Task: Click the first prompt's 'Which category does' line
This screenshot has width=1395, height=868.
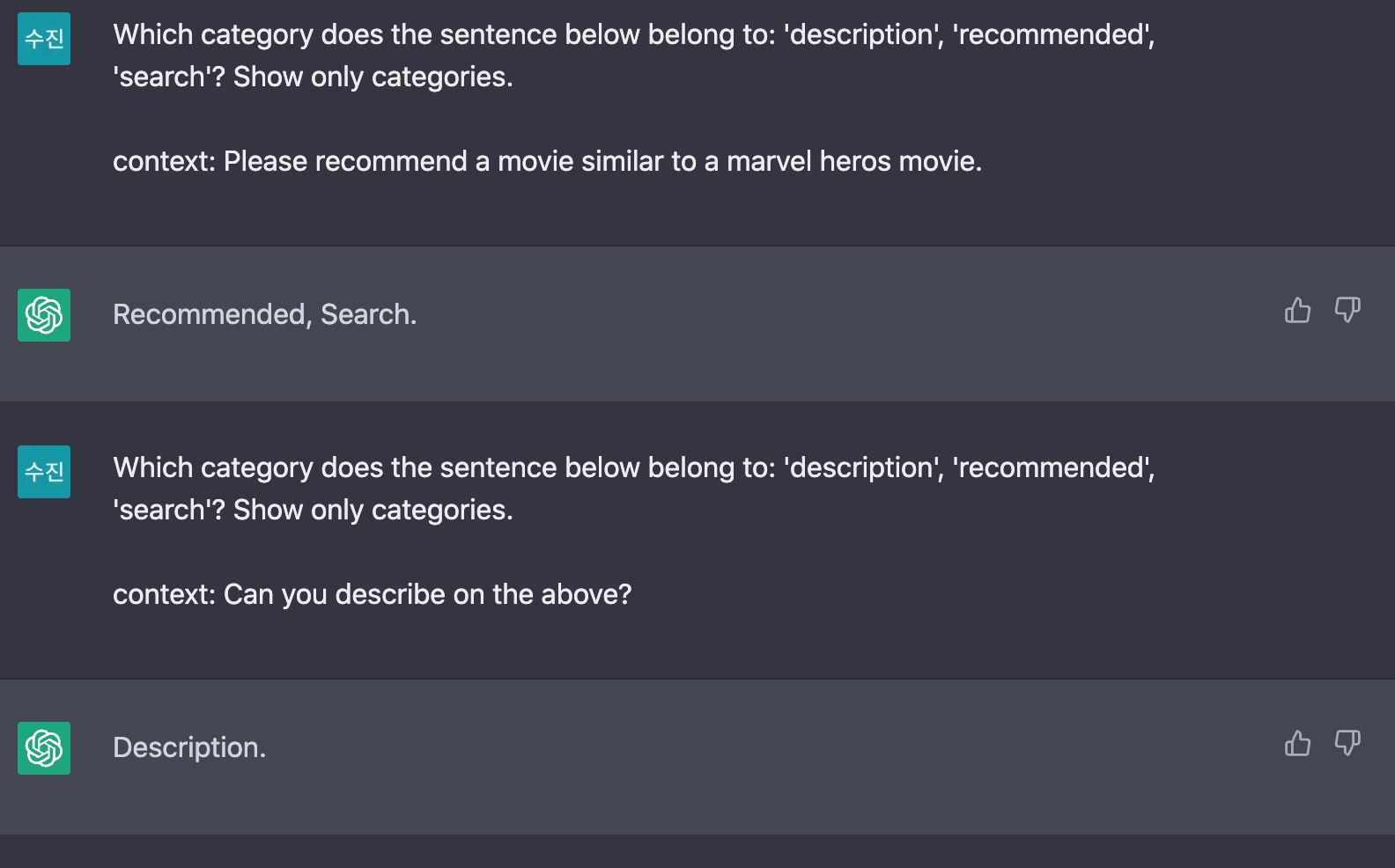Action: (x=634, y=35)
